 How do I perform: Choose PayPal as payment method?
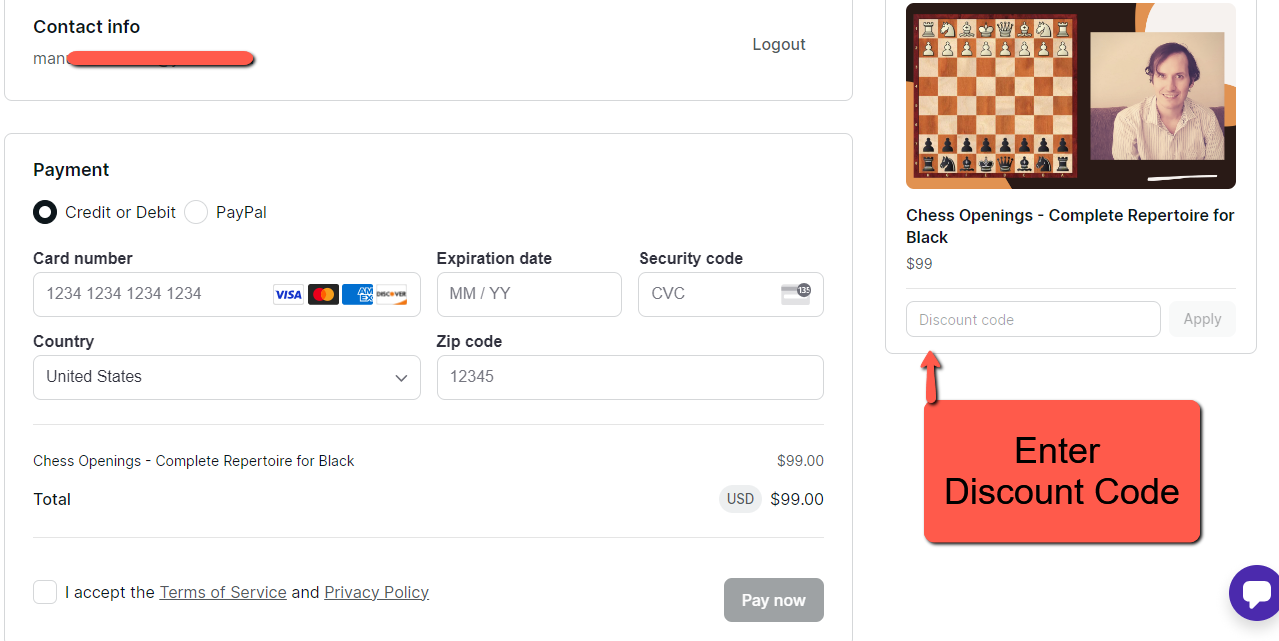click(196, 212)
